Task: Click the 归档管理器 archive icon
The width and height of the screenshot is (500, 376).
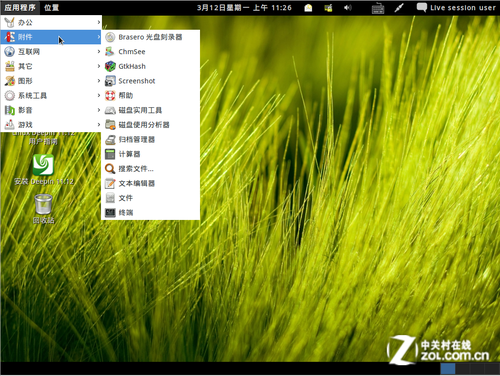Action: click(110, 139)
